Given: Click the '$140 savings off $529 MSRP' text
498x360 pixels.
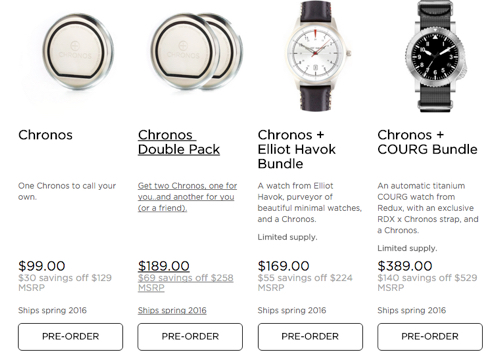Looking at the screenshot, I should 427,283.
